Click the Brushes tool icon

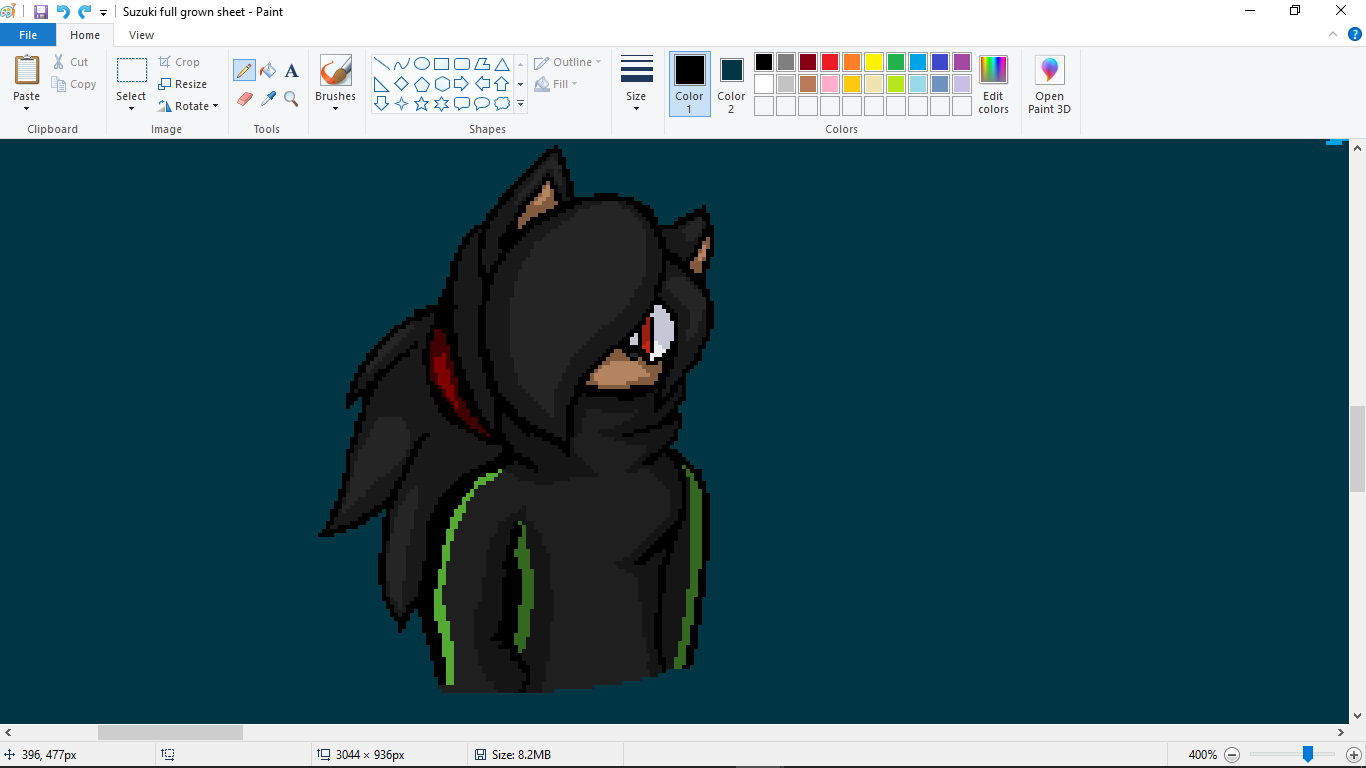(335, 70)
